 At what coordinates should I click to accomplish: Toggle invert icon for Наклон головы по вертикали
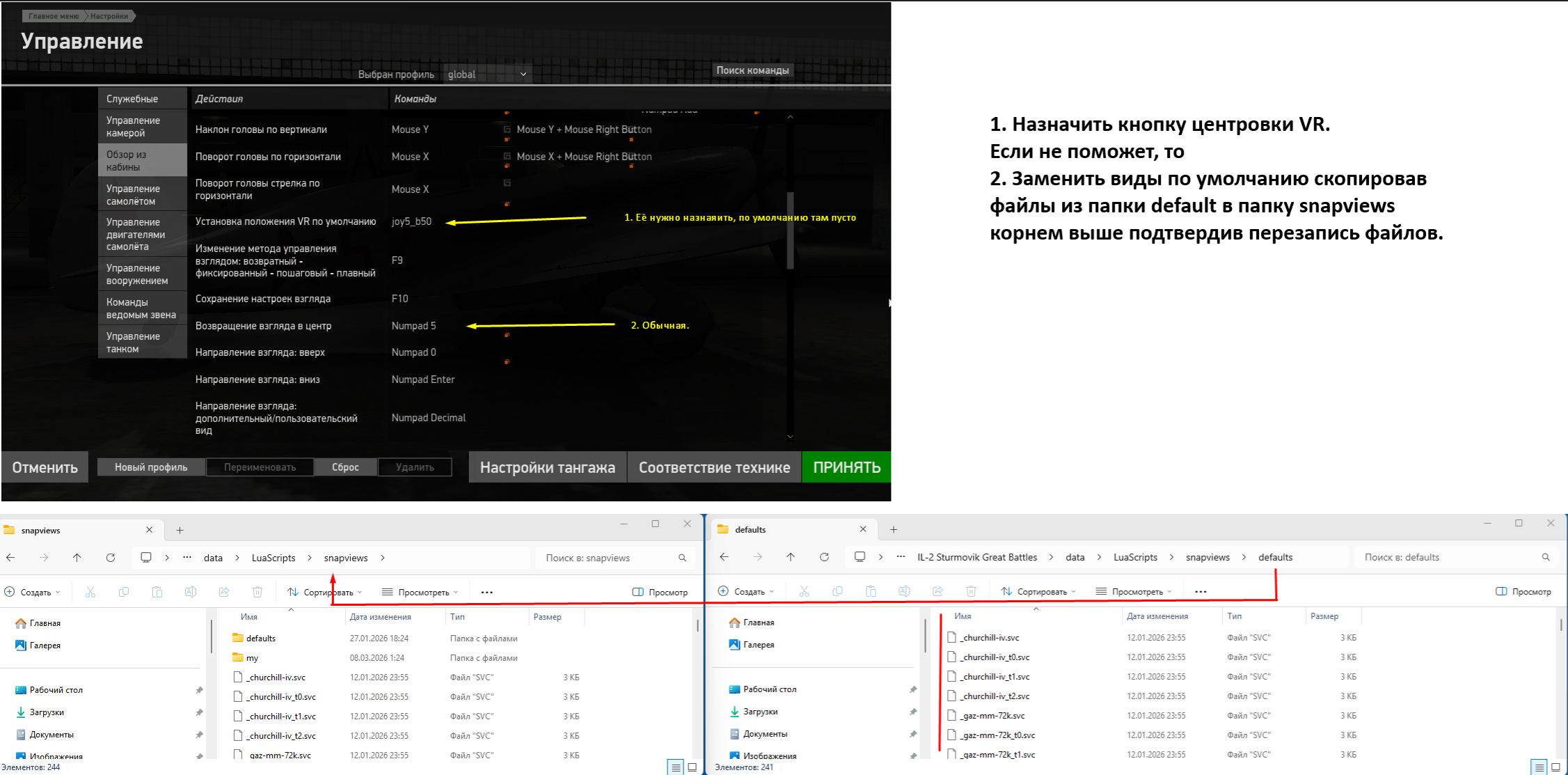(x=507, y=130)
